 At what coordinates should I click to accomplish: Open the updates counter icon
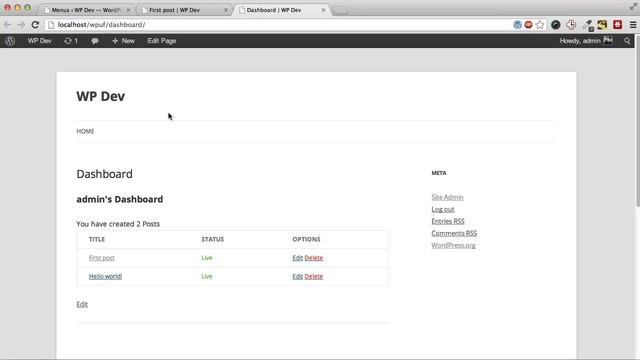pyautogui.click(x=71, y=41)
